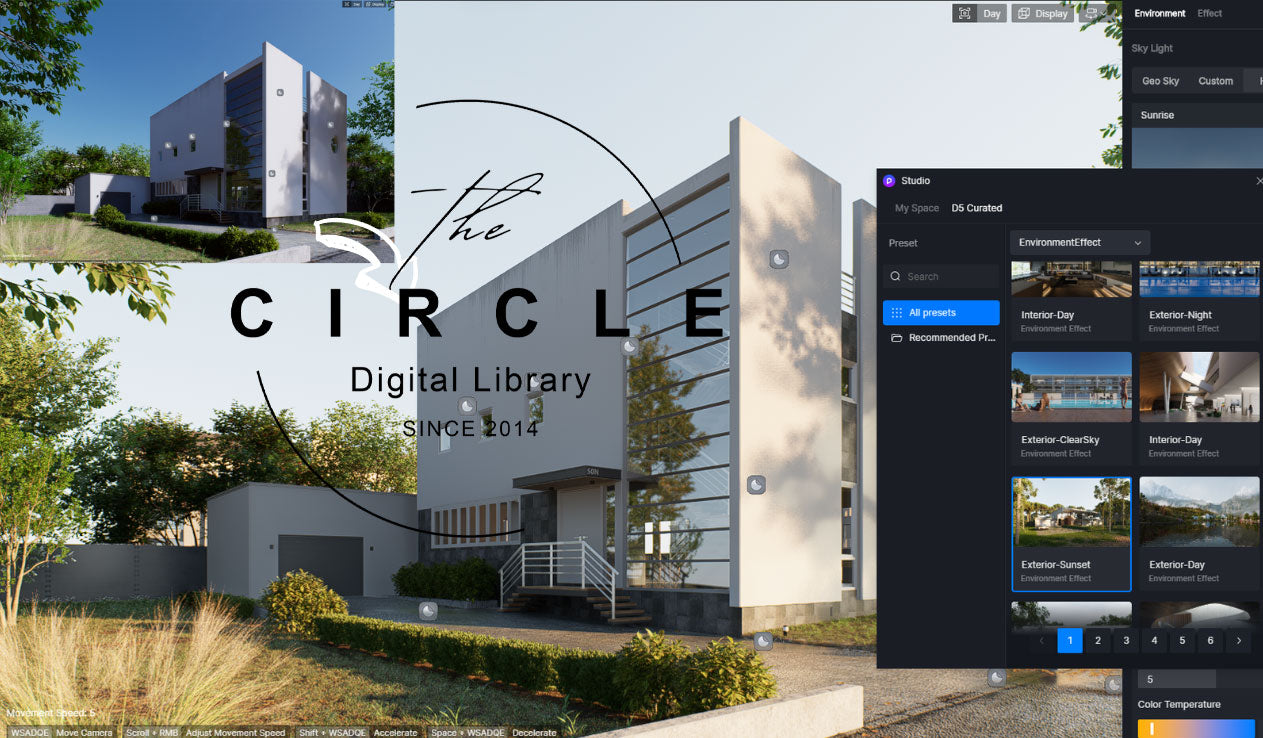Click the Preset heading in Studio
Image resolution: width=1263 pixels, height=738 pixels.
click(x=903, y=243)
